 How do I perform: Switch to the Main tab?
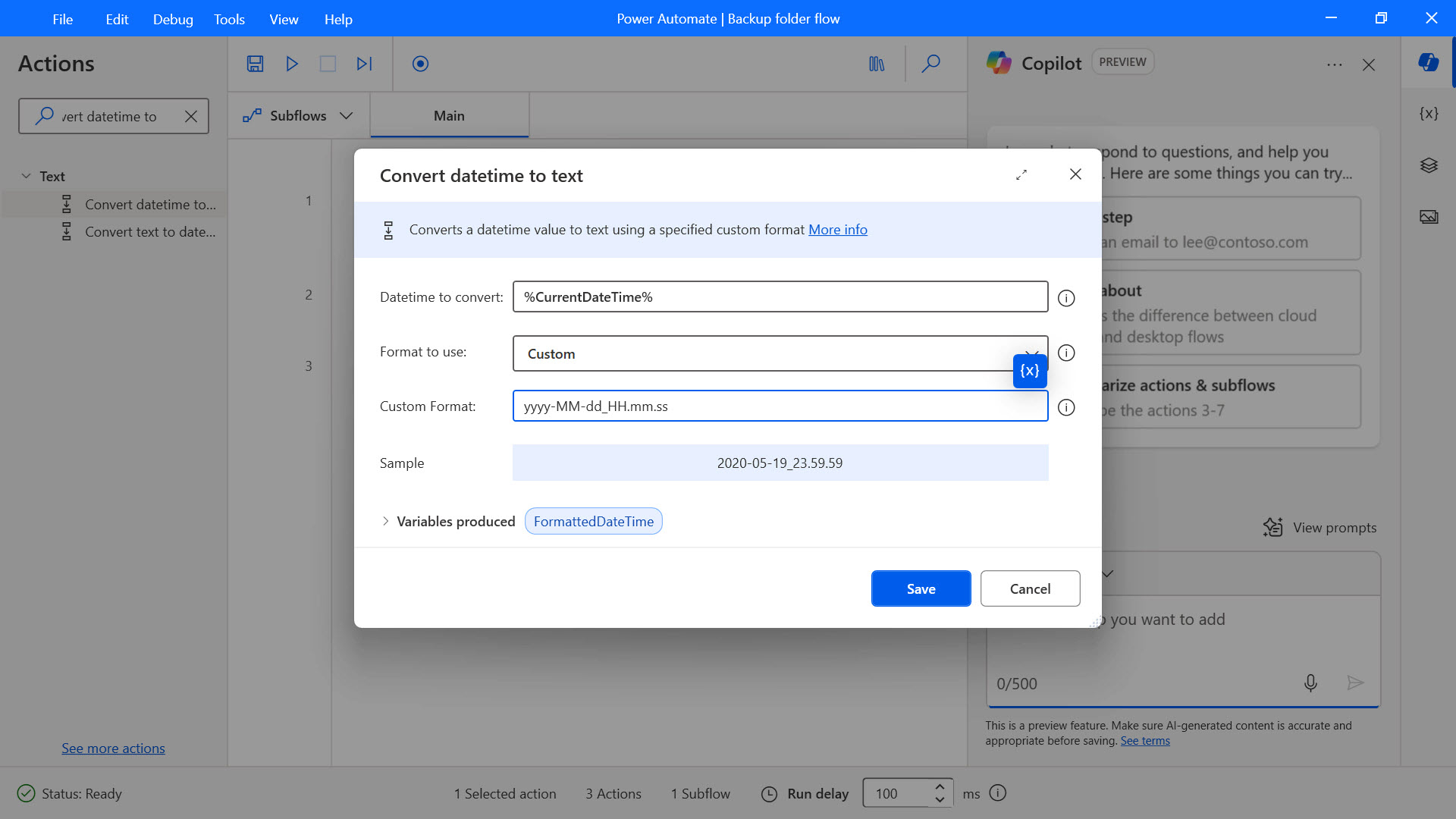tap(449, 115)
